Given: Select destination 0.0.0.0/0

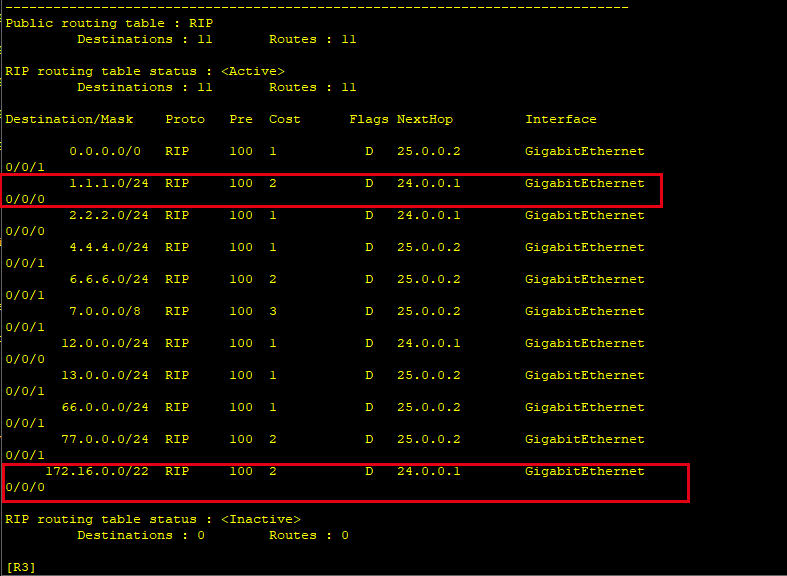Looking at the screenshot, I should pos(105,152).
